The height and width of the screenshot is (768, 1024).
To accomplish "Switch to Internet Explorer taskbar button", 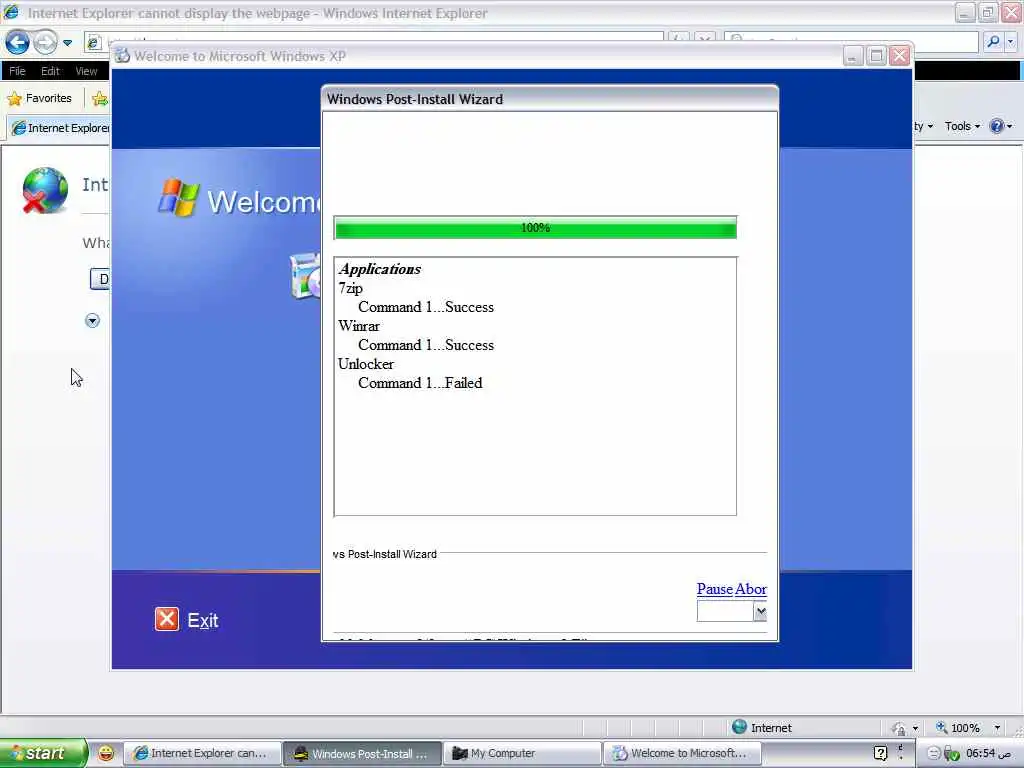I will [x=202, y=753].
